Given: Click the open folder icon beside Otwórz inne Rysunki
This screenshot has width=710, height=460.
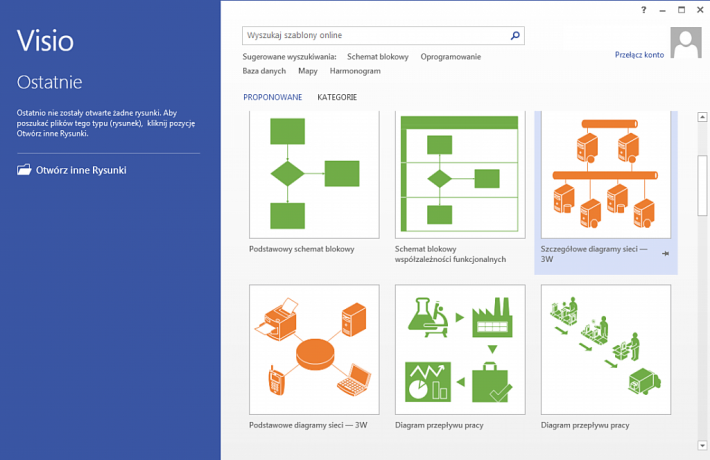Looking at the screenshot, I should [24, 170].
